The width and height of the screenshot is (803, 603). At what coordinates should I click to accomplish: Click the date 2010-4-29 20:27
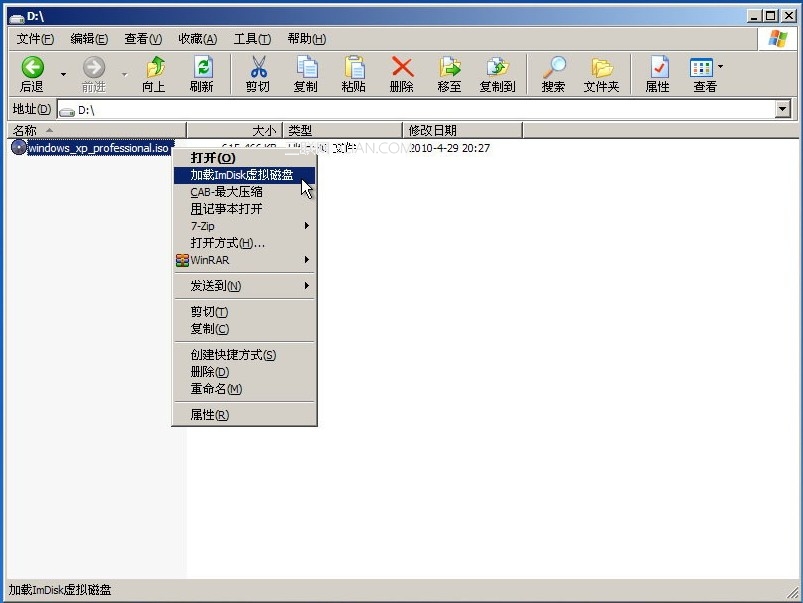pos(450,148)
